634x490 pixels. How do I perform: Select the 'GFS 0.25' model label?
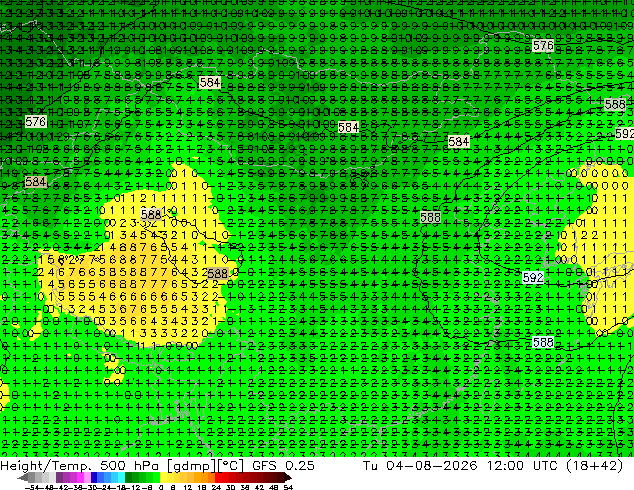pyautogui.click(x=283, y=465)
